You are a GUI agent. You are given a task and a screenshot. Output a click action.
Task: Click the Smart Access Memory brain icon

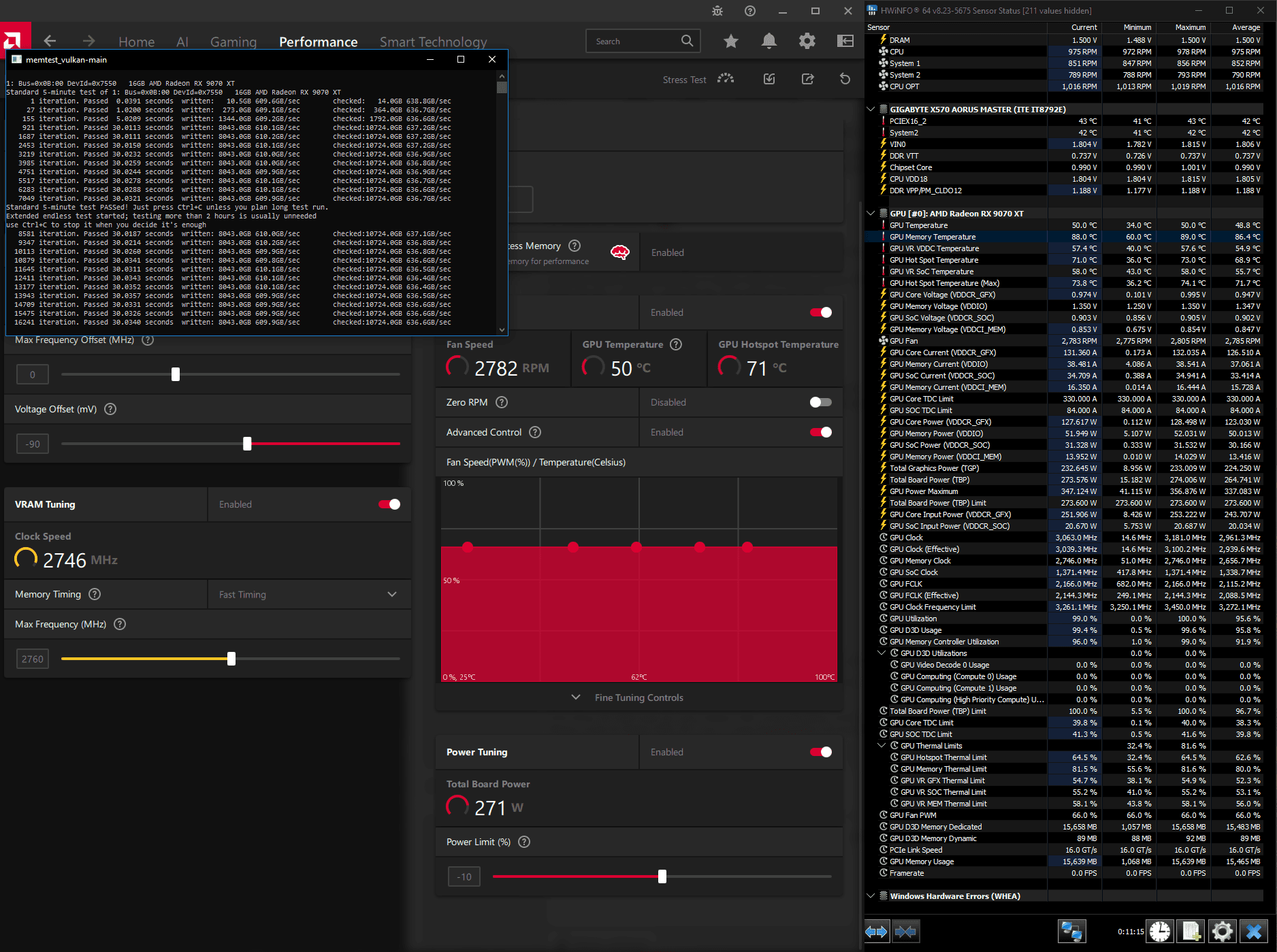[x=619, y=252]
